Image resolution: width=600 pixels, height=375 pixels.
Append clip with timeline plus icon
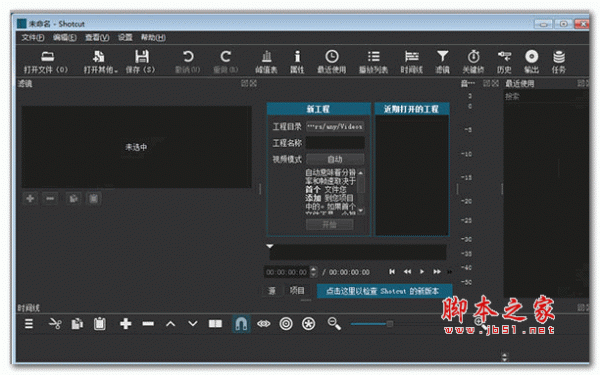[x=126, y=324]
